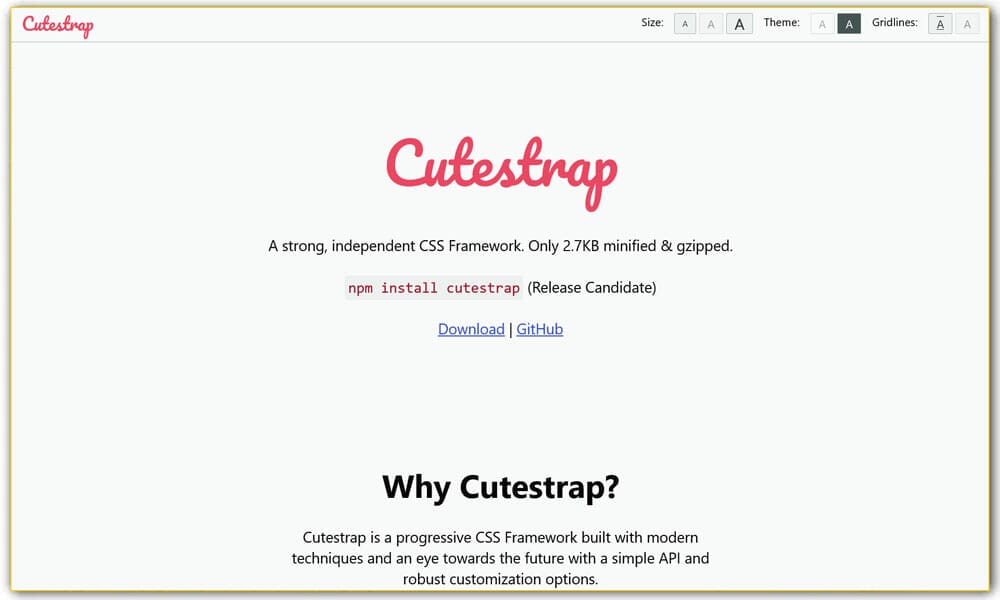Switch to the dark theme
Image resolution: width=1000 pixels, height=600 pixels.
pos(849,24)
